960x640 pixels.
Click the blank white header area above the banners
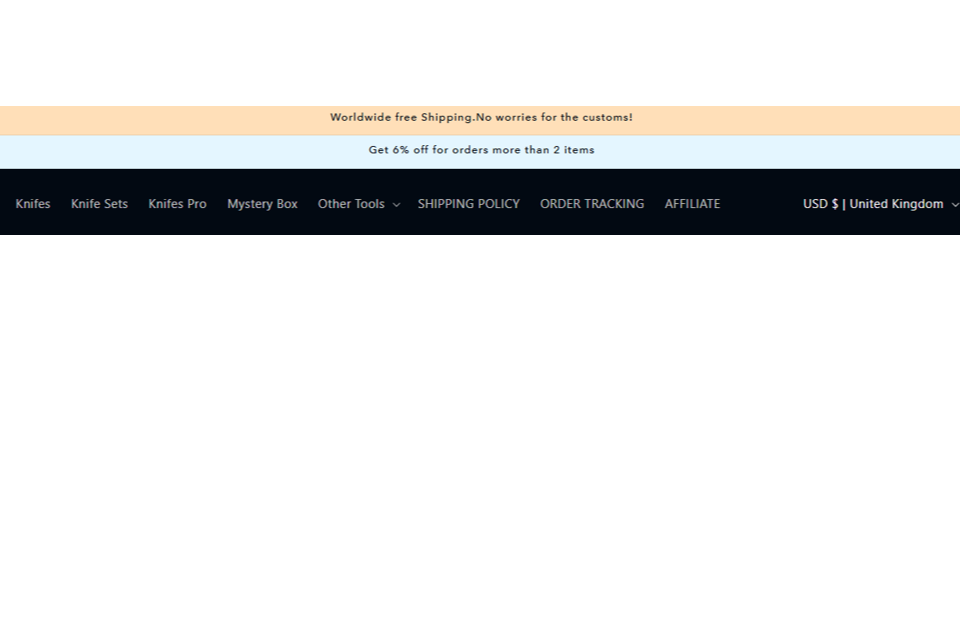point(480,50)
